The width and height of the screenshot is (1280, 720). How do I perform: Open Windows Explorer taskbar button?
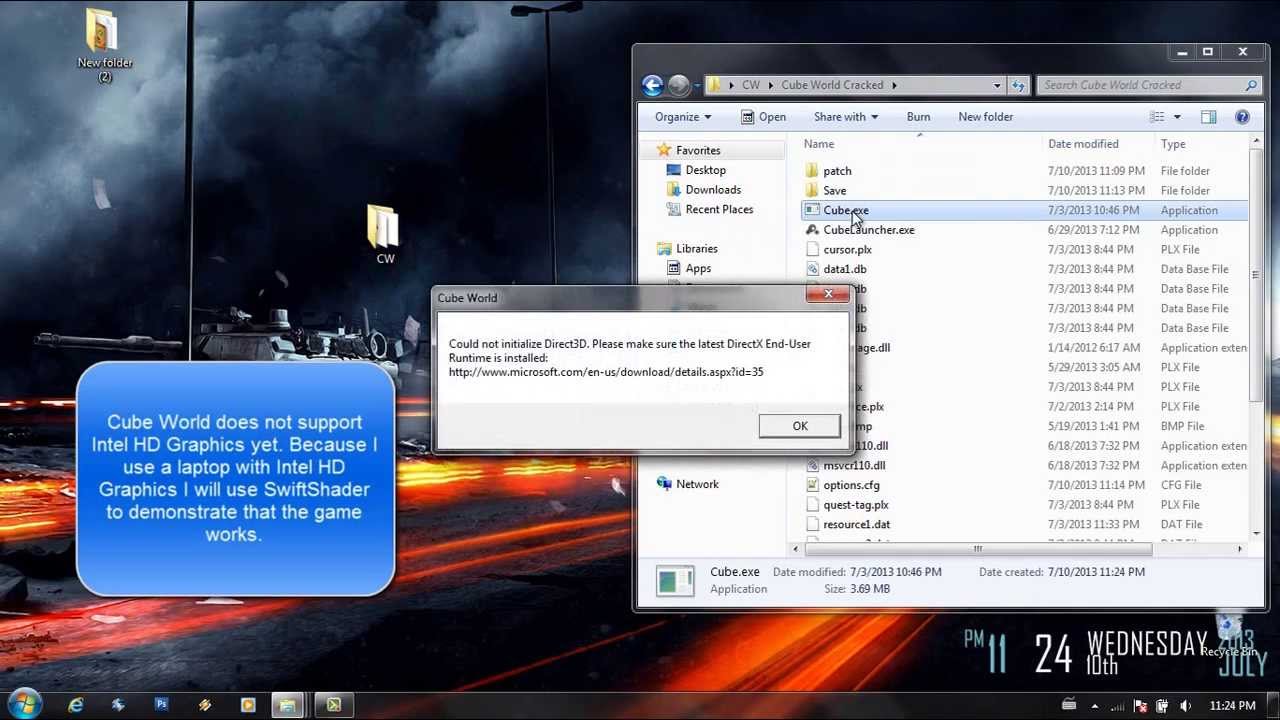click(x=287, y=705)
